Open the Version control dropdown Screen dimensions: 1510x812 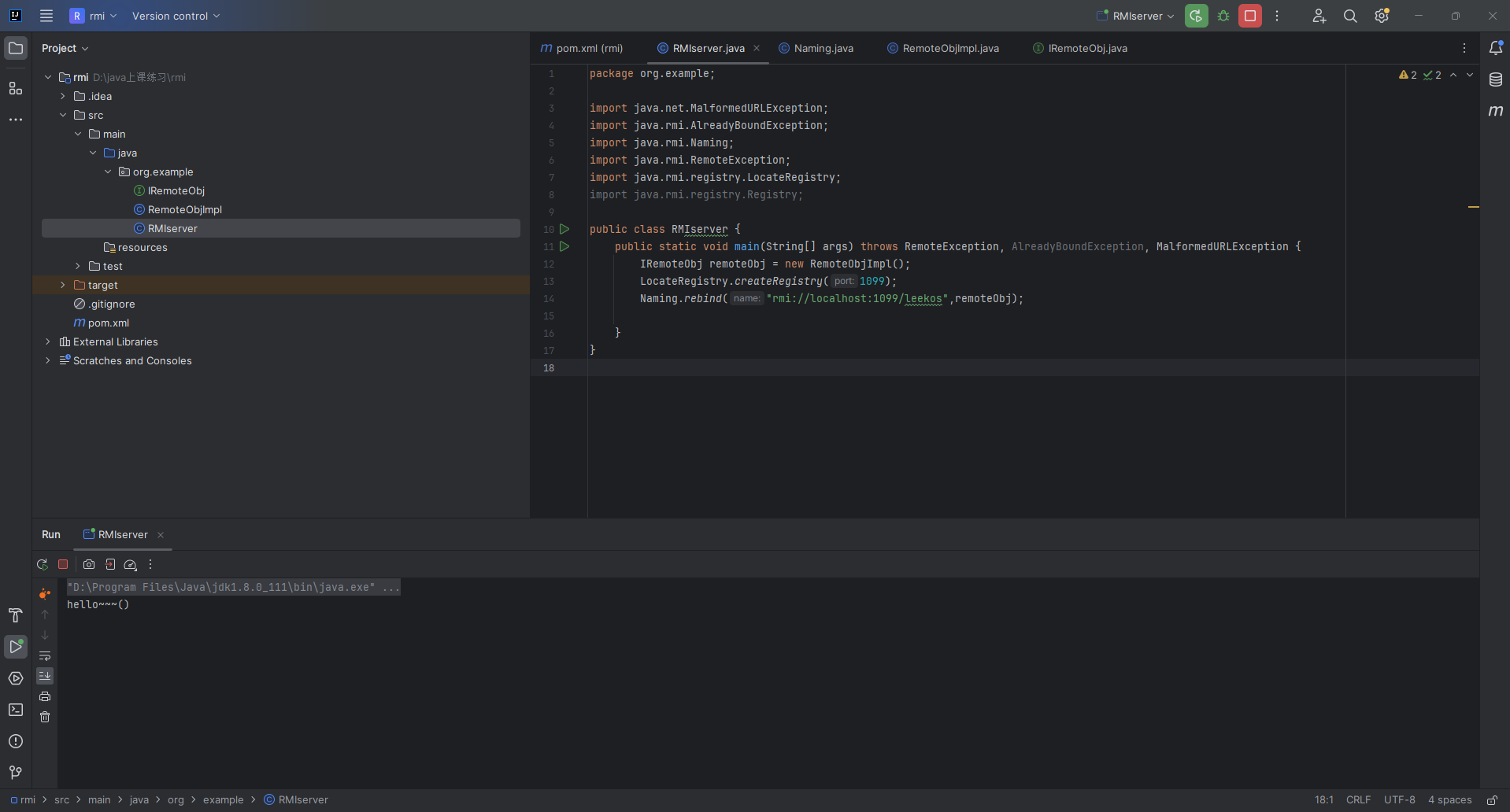[176, 16]
